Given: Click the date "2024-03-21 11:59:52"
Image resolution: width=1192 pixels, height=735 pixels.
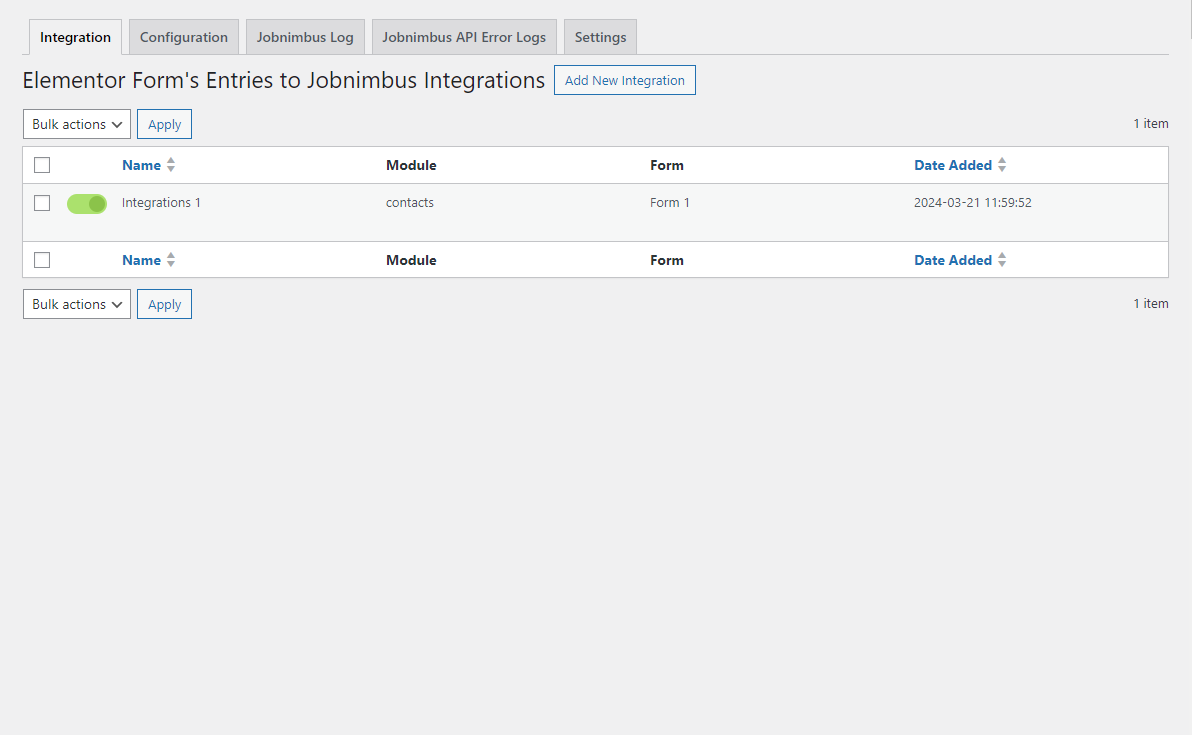Looking at the screenshot, I should (x=973, y=203).
